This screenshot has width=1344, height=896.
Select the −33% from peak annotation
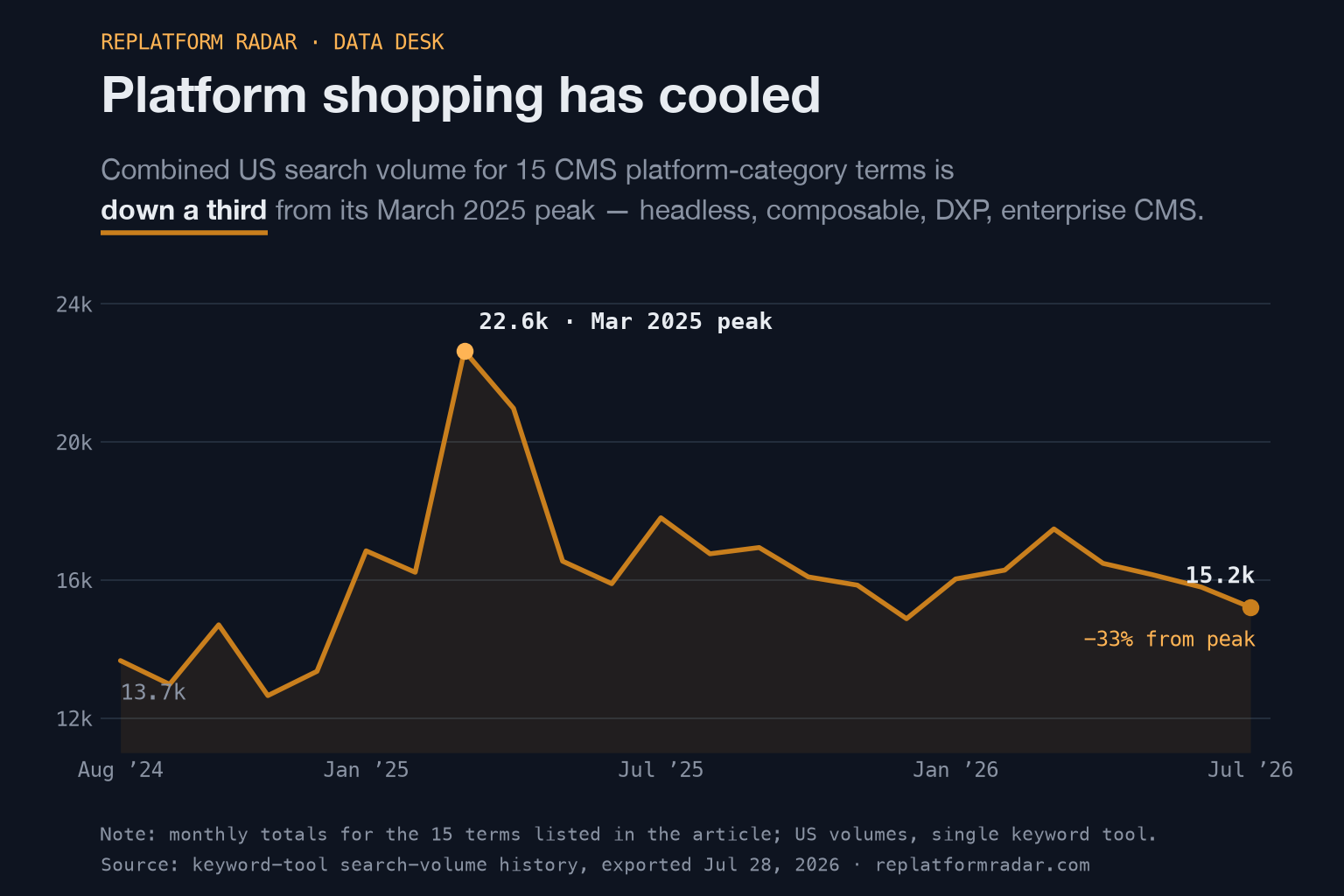click(x=1169, y=639)
